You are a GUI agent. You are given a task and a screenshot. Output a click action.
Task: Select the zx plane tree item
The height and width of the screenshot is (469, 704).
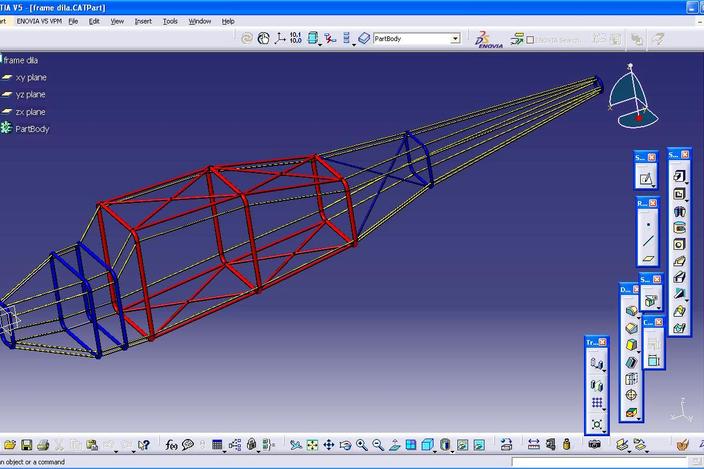(31, 112)
